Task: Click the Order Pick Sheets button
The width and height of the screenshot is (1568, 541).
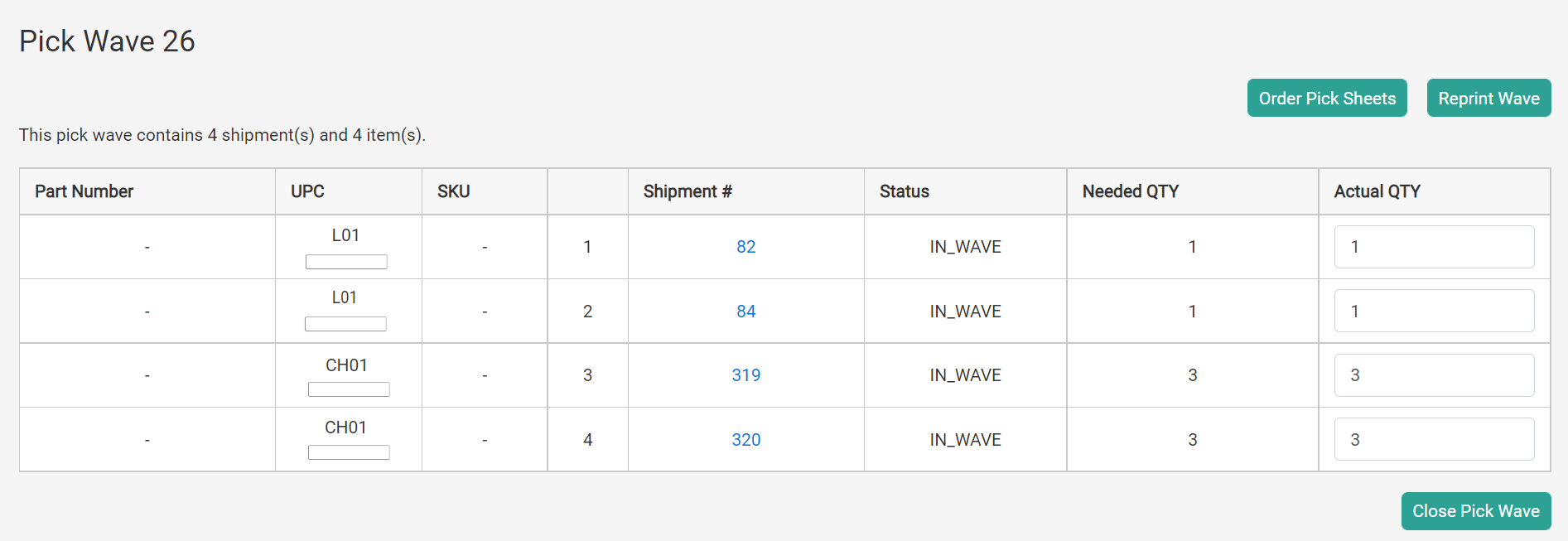Action: click(1326, 97)
